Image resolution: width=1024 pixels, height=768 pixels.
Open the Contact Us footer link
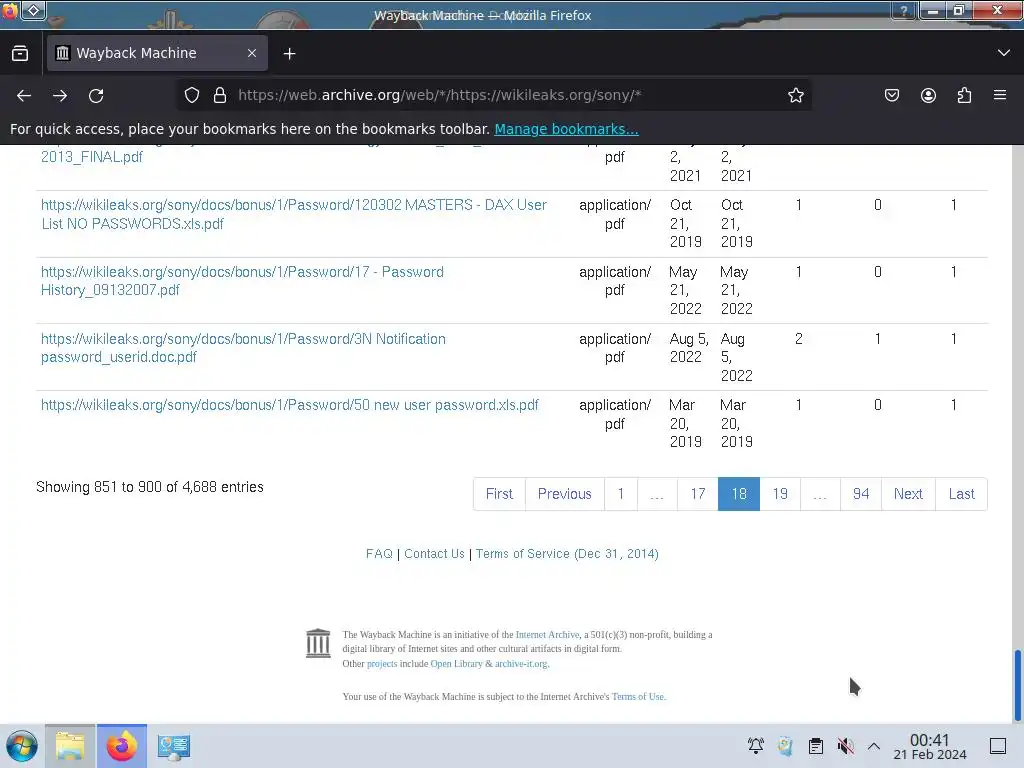[x=434, y=554]
